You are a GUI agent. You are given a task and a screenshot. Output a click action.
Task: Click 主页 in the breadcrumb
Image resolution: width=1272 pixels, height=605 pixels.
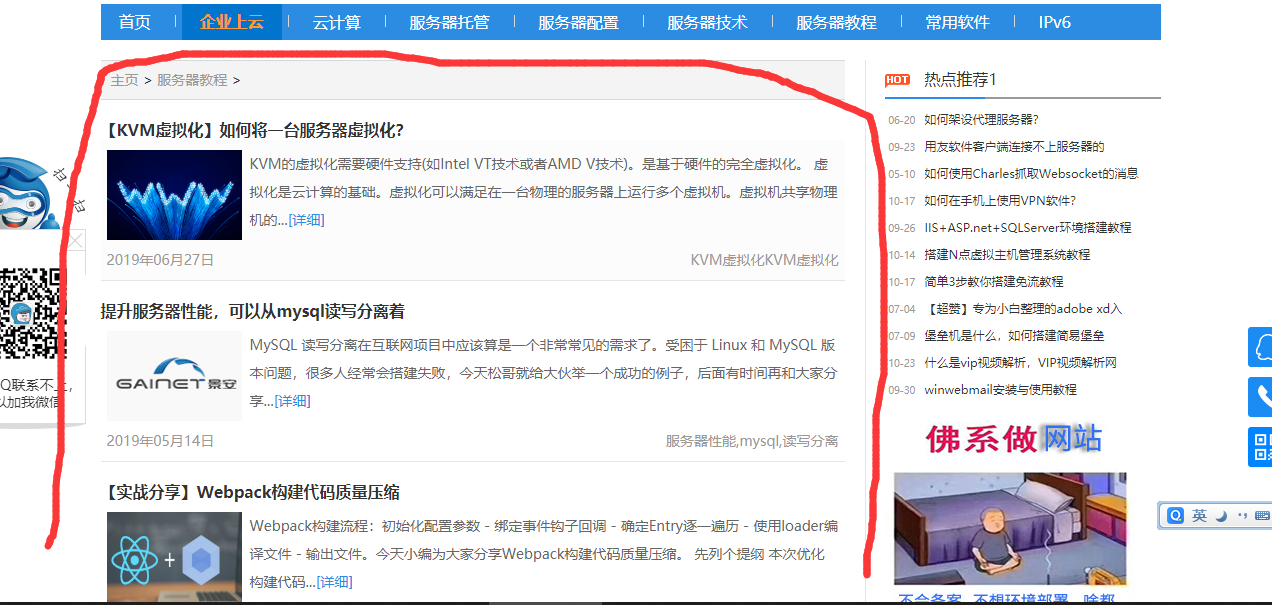pos(124,80)
